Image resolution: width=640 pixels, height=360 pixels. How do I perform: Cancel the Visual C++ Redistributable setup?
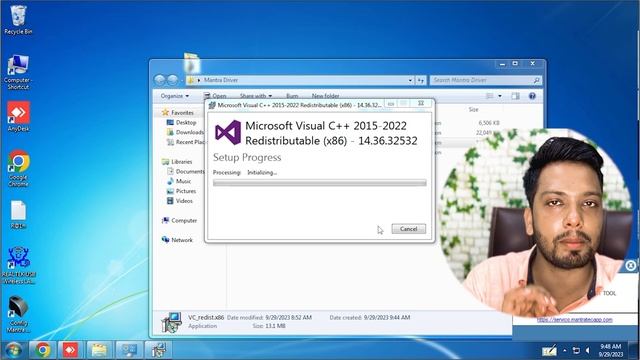point(408,229)
